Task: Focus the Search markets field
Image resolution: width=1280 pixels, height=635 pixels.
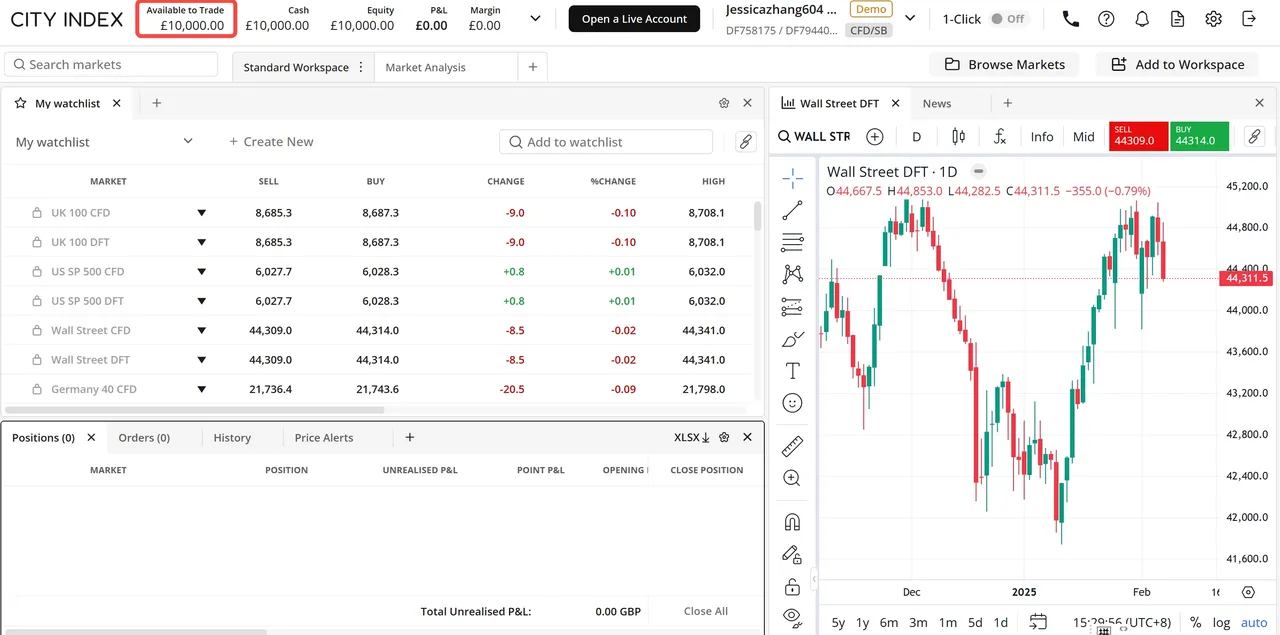Action: pos(111,64)
